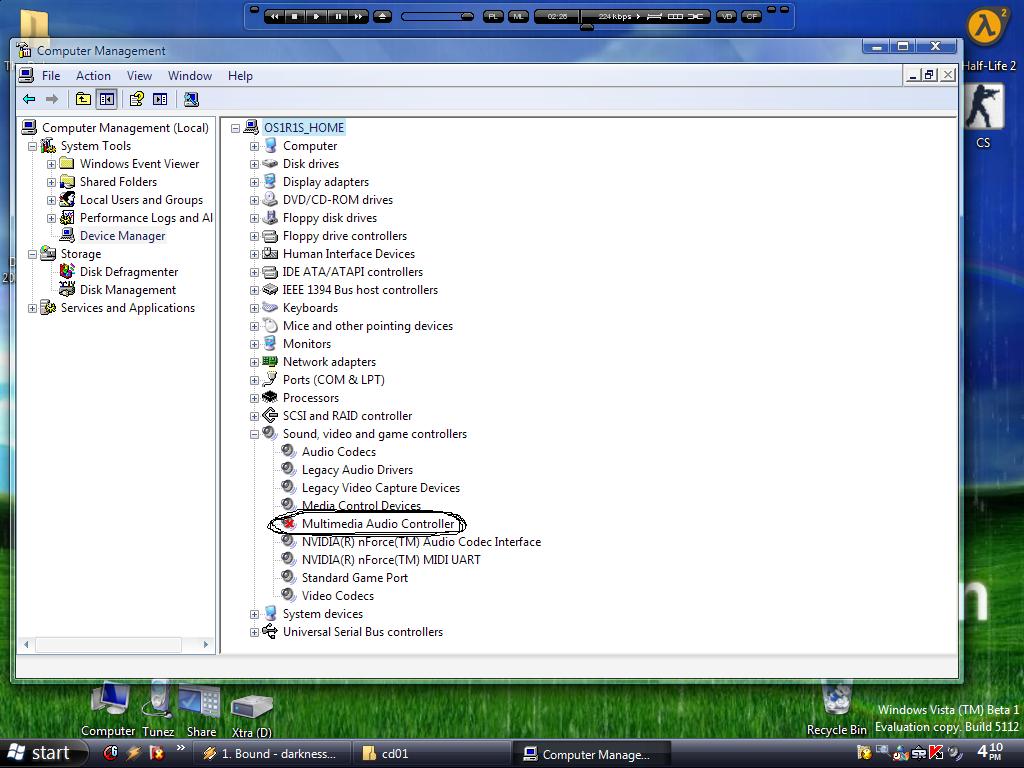Click the Back arrow in the toolbar
The image size is (1024, 768).
pyautogui.click(x=29, y=99)
